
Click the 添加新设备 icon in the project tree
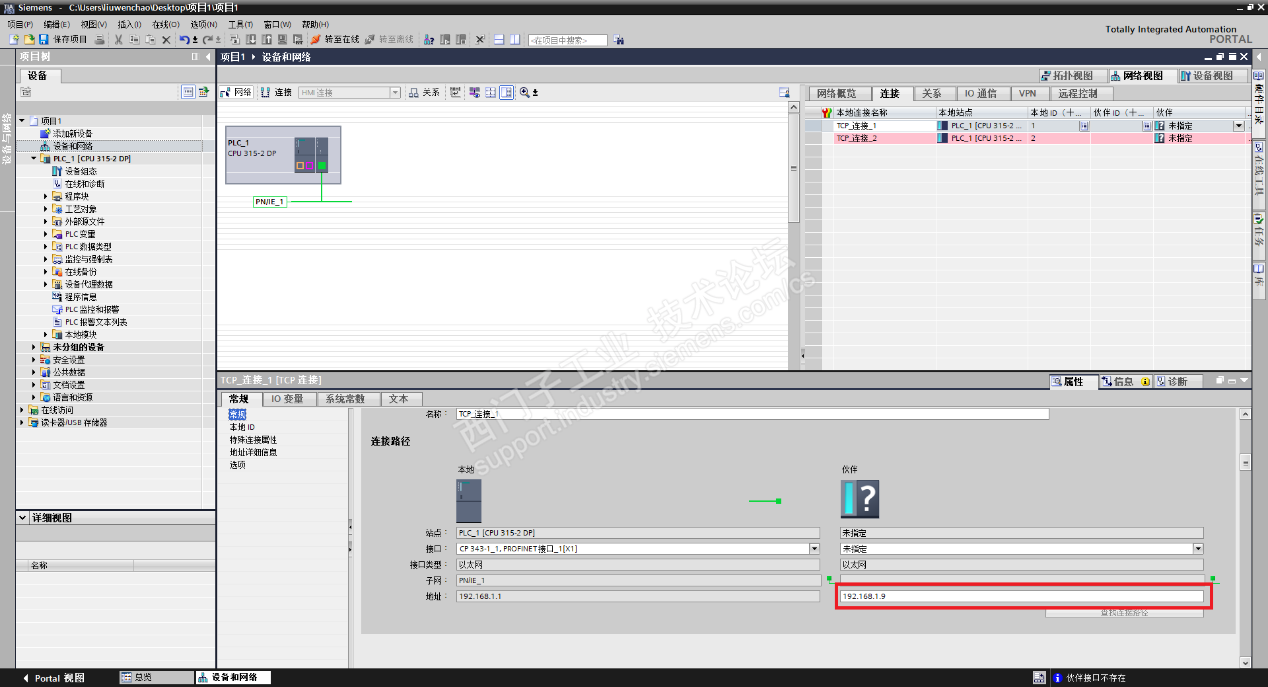44,133
